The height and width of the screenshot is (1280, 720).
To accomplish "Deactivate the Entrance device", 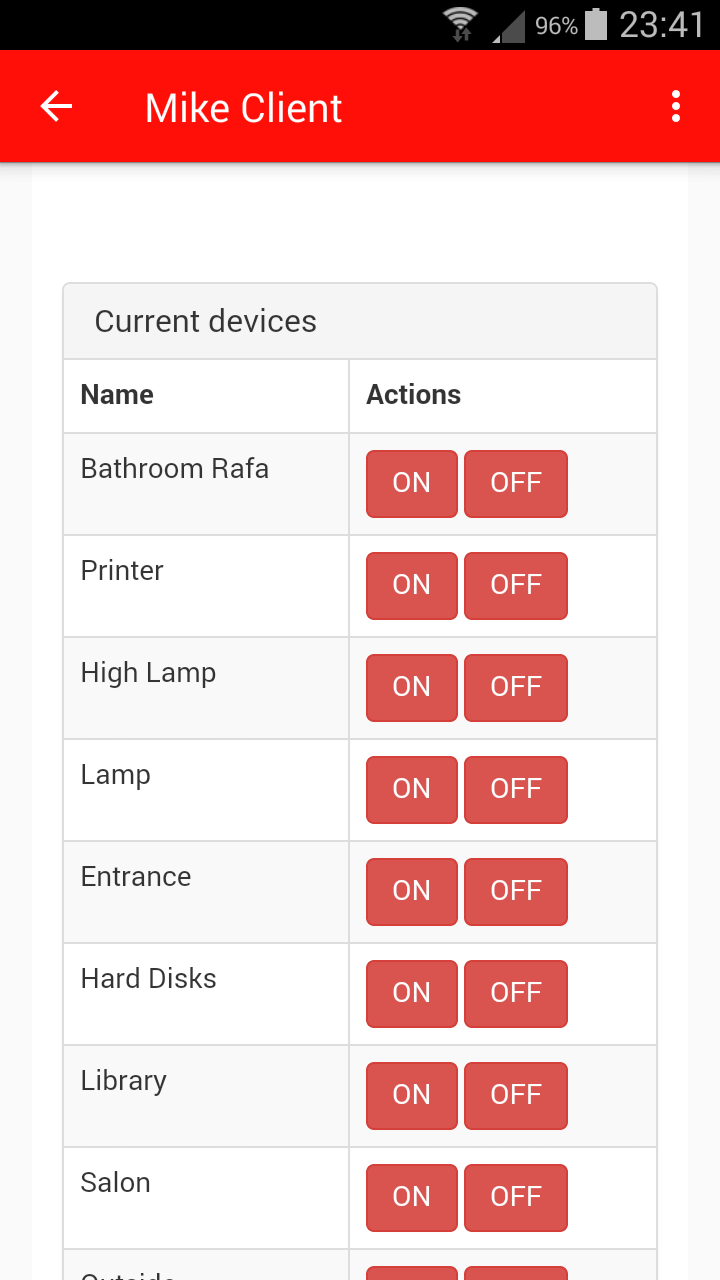I will click(x=516, y=891).
